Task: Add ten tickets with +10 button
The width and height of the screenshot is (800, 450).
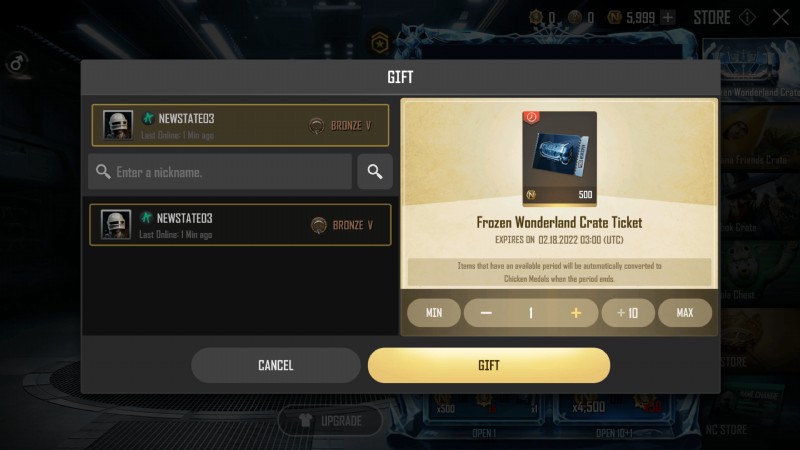Action: 628,313
